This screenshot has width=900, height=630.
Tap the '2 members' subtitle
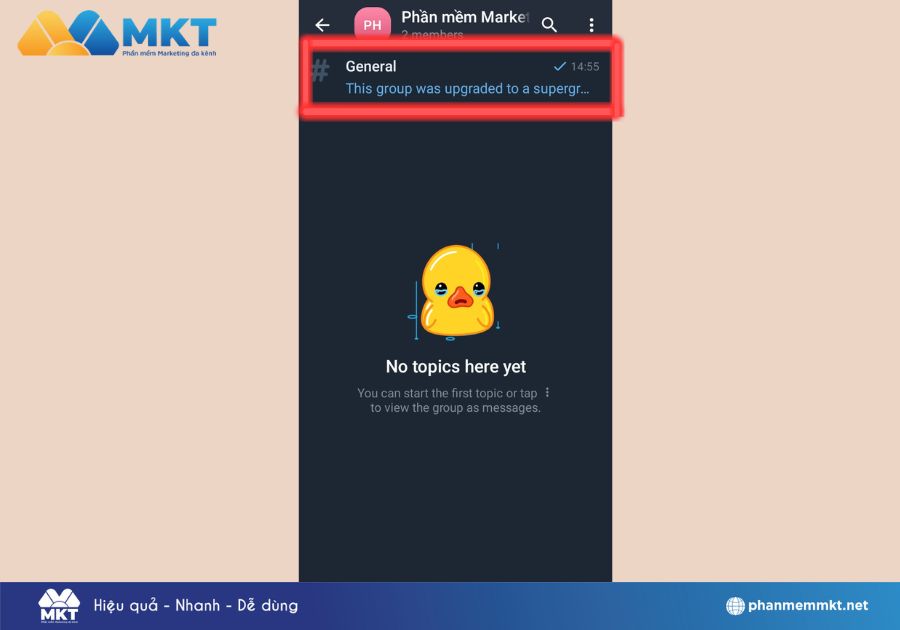pos(432,35)
